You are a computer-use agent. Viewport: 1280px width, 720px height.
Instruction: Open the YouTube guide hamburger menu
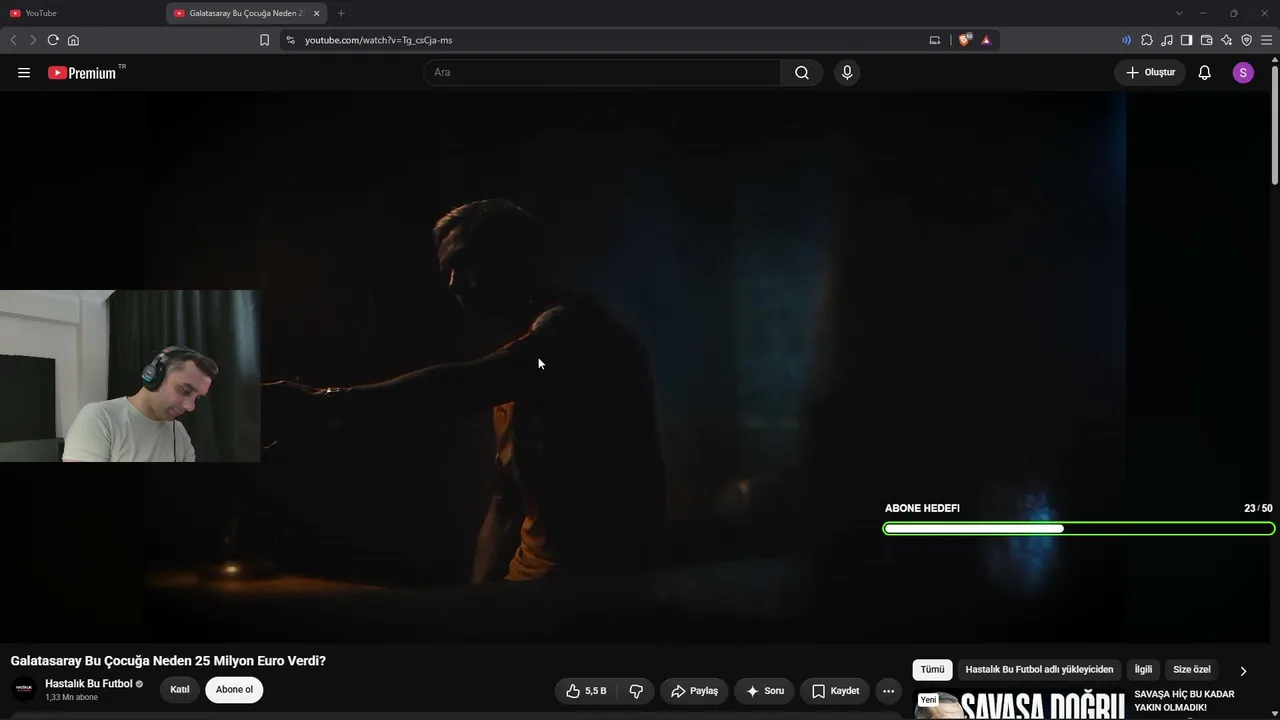tap(24, 73)
